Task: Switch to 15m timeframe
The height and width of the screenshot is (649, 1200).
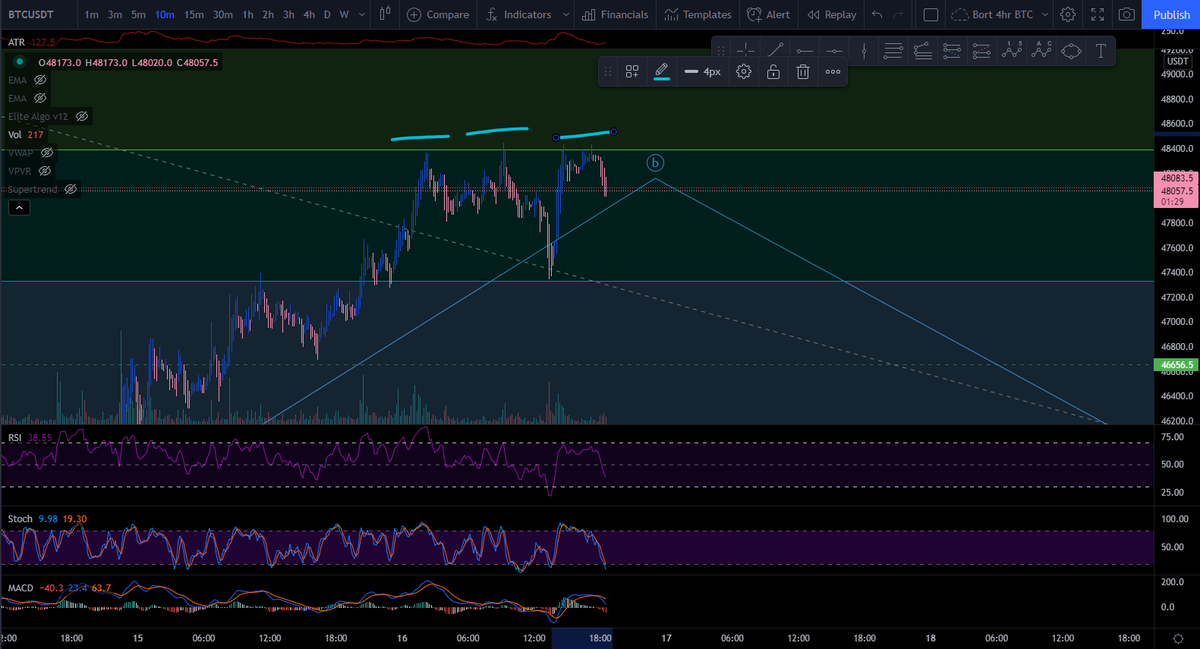Action: click(194, 14)
